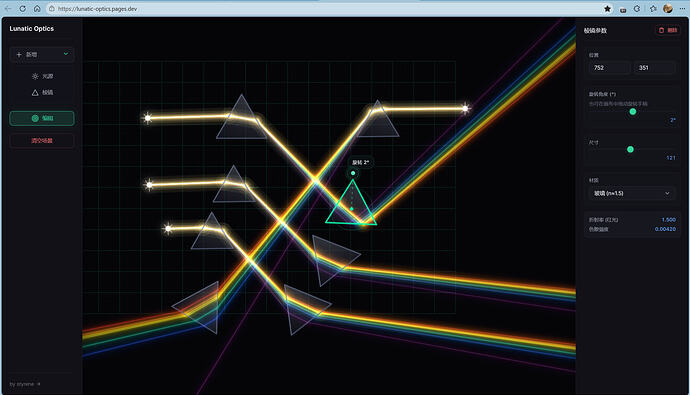Toggle the favorite star for this page
The image size is (690, 395).
(x=607, y=8)
